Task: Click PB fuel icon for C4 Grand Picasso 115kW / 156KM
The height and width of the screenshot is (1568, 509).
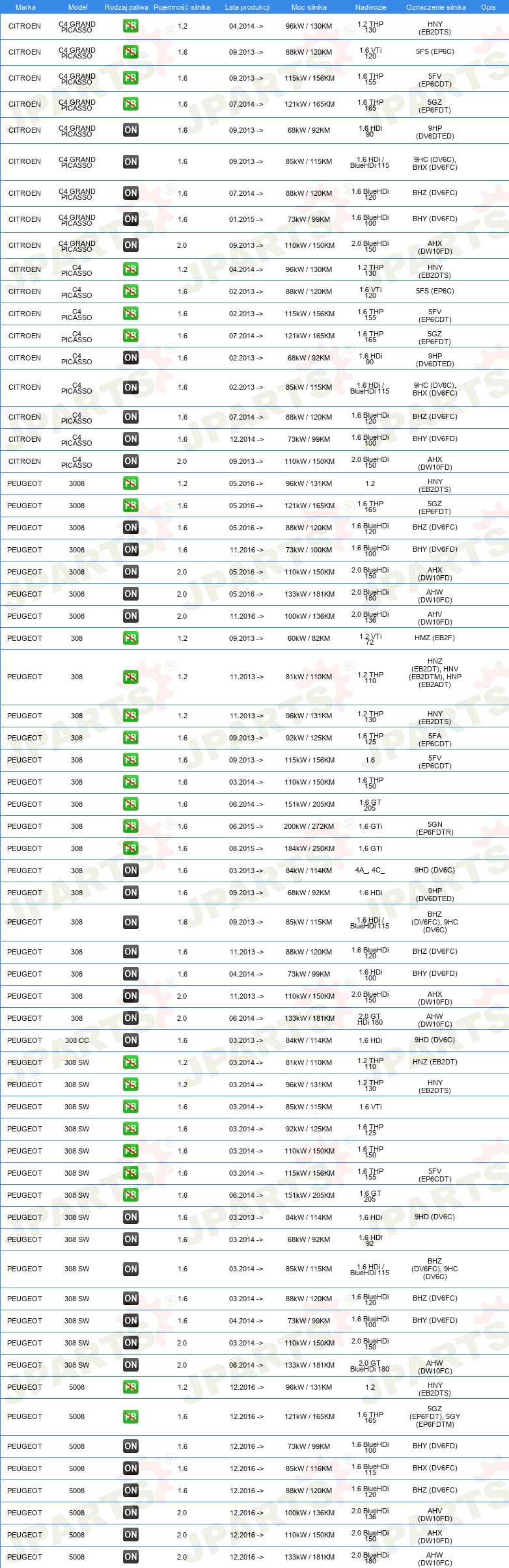Action: point(131,78)
